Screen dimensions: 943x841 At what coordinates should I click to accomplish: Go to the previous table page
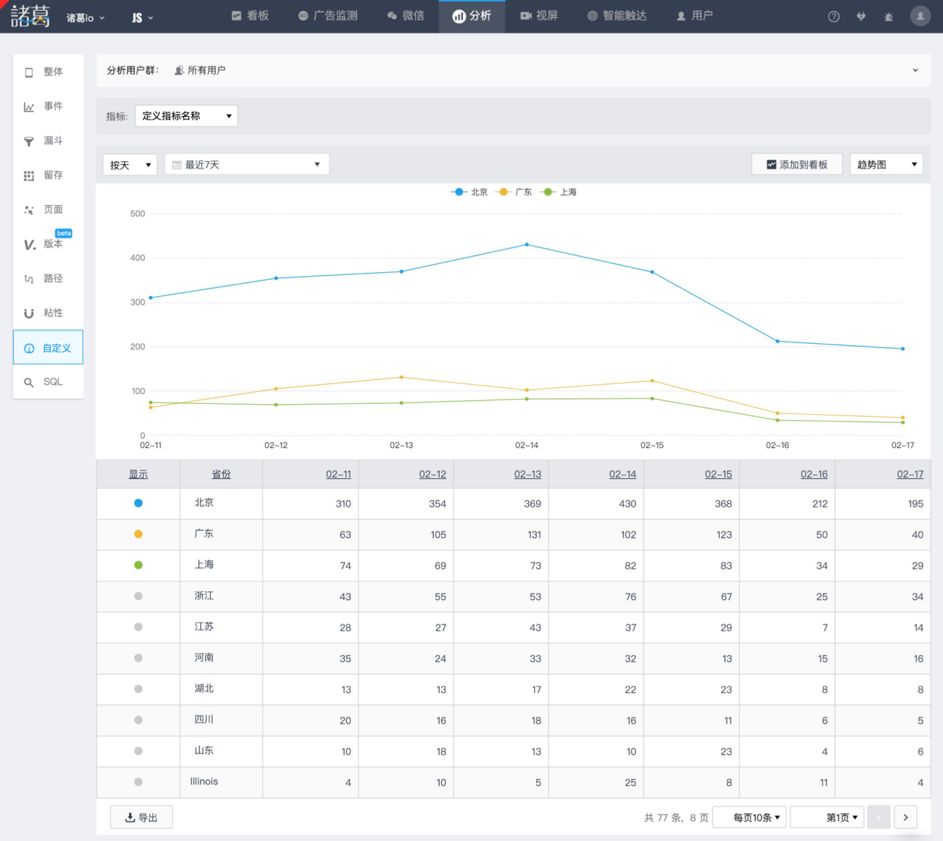click(879, 817)
